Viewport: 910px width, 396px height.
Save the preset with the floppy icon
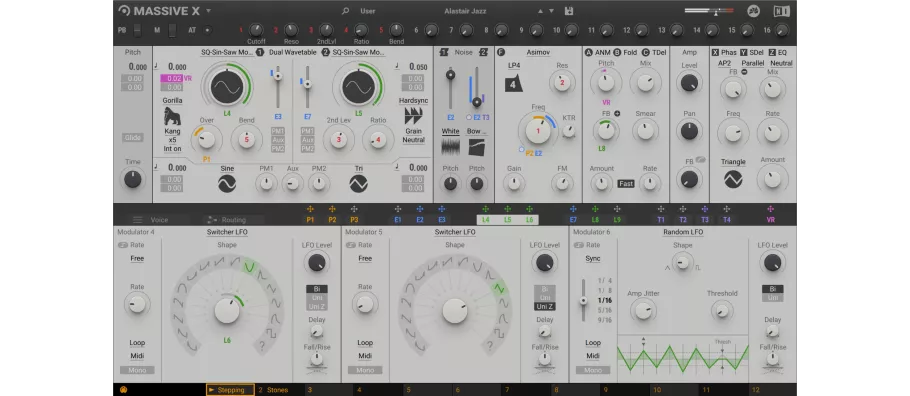[x=569, y=10]
